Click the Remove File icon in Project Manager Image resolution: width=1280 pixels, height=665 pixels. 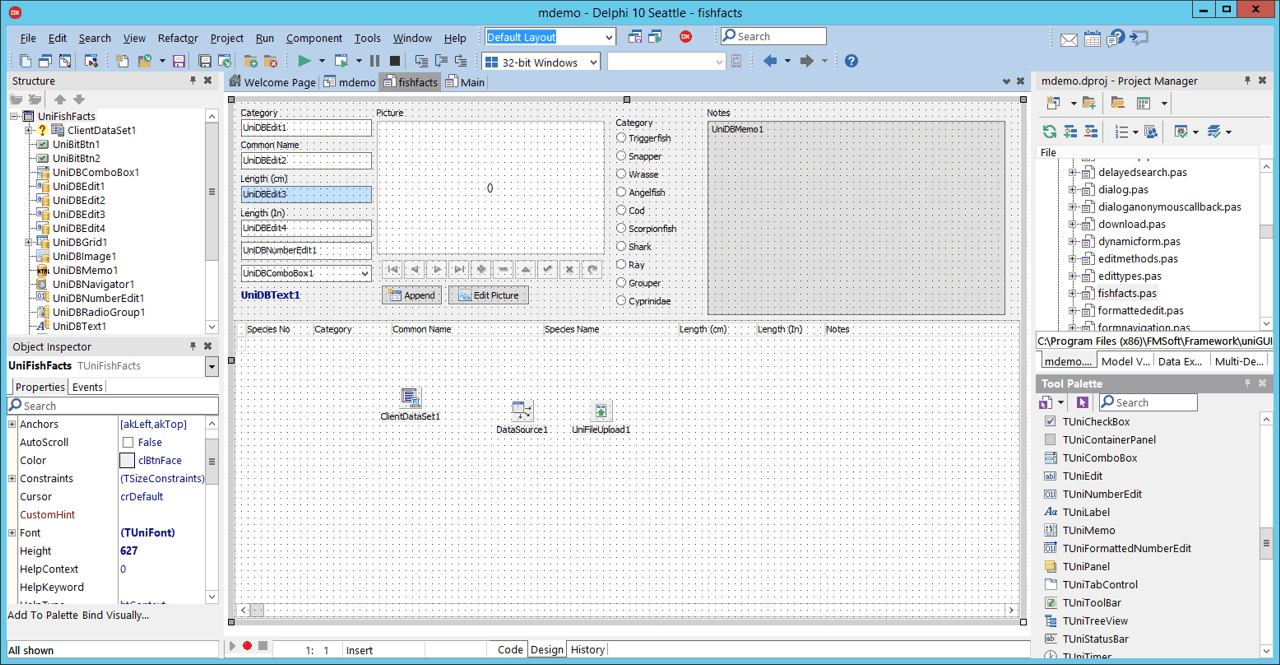point(1117,103)
